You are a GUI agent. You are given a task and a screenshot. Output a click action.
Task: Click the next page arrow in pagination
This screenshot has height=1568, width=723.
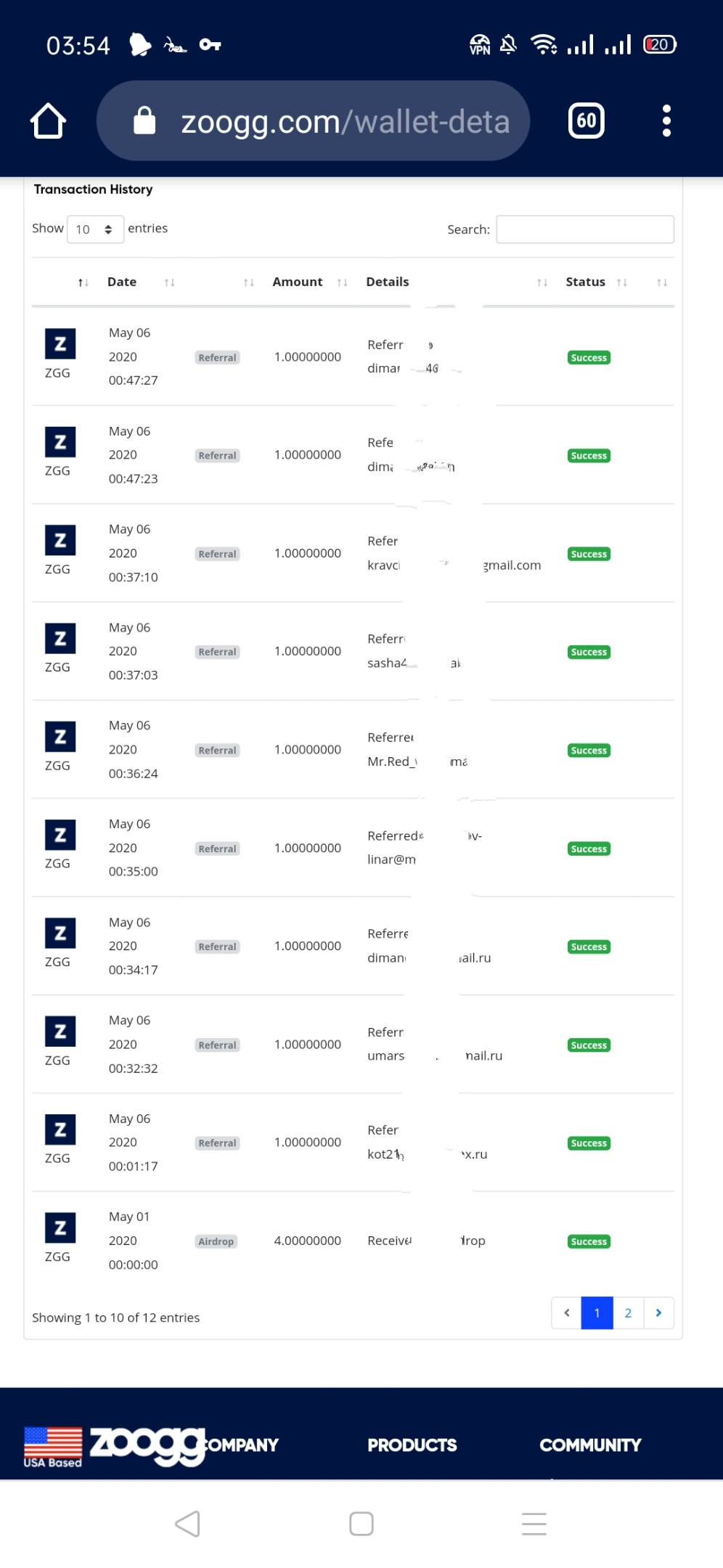[658, 1312]
